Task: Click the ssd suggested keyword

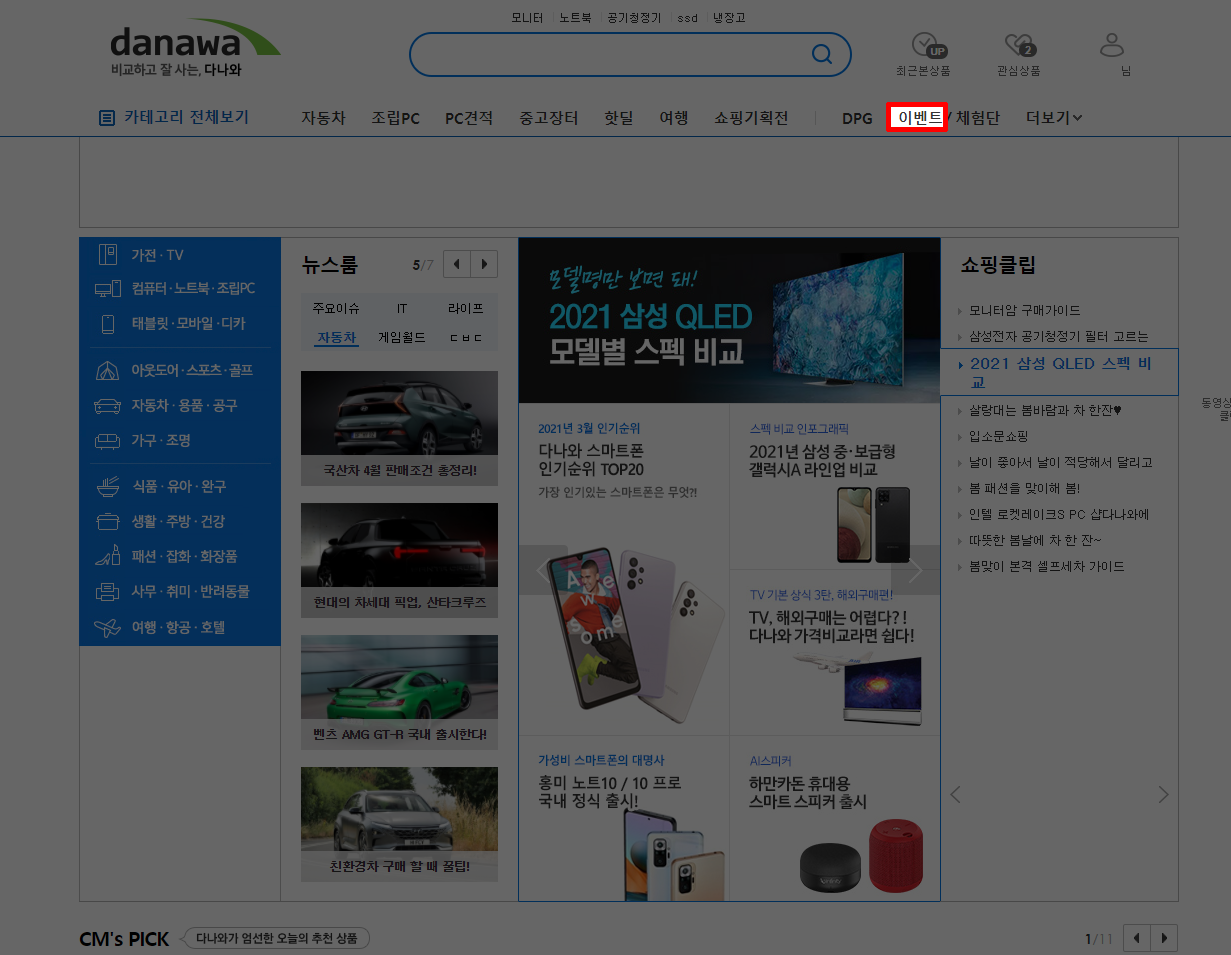Action: point(687,18)
